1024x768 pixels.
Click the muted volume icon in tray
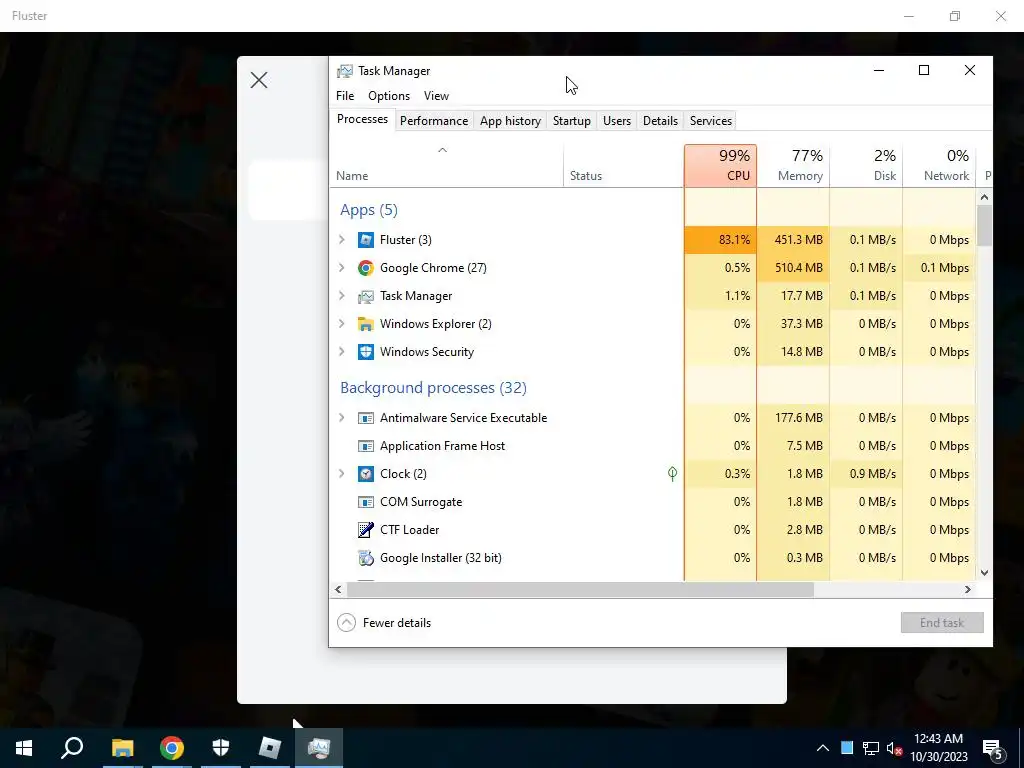[x=894, y=748]
